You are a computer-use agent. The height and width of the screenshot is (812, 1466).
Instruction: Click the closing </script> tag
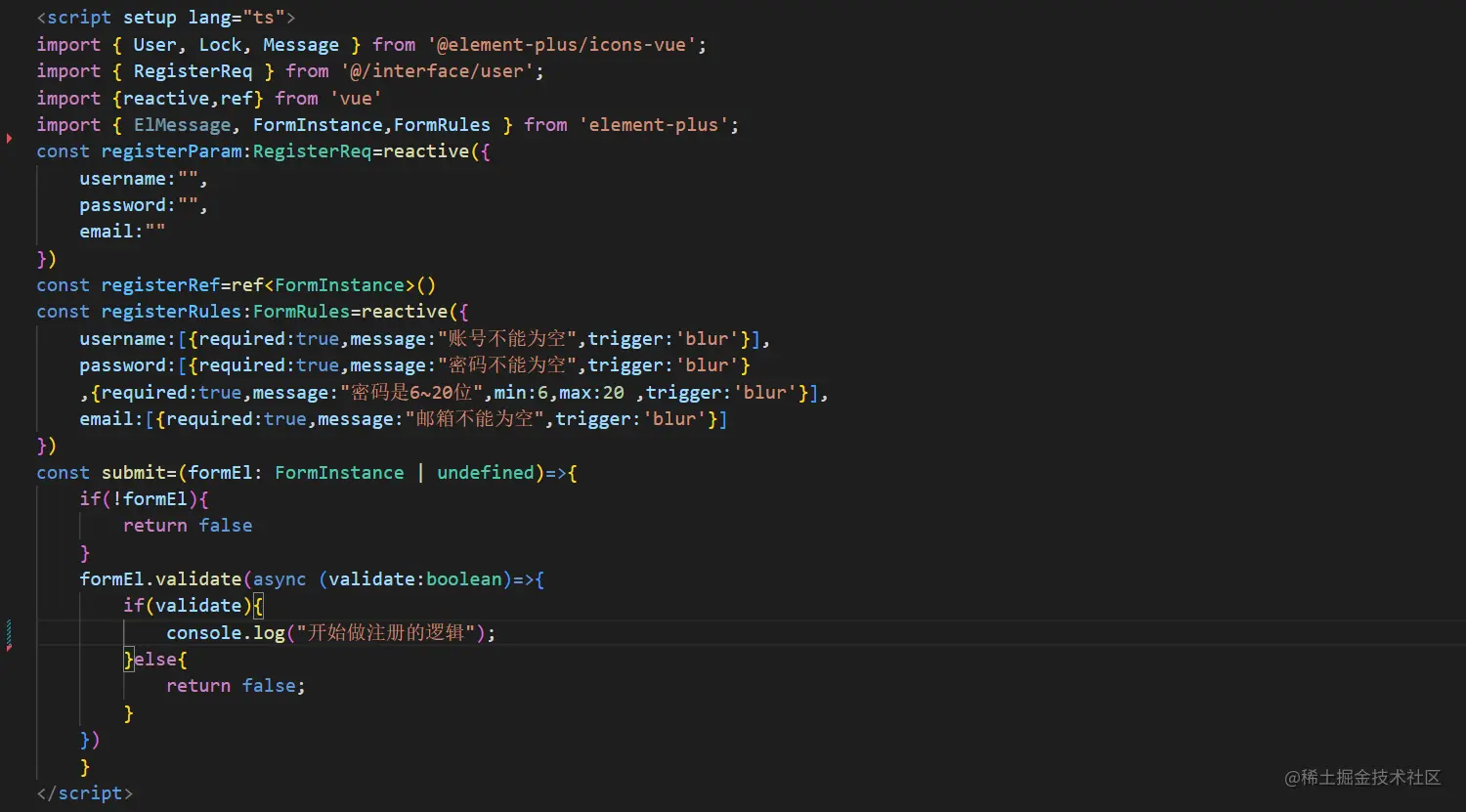84,793
